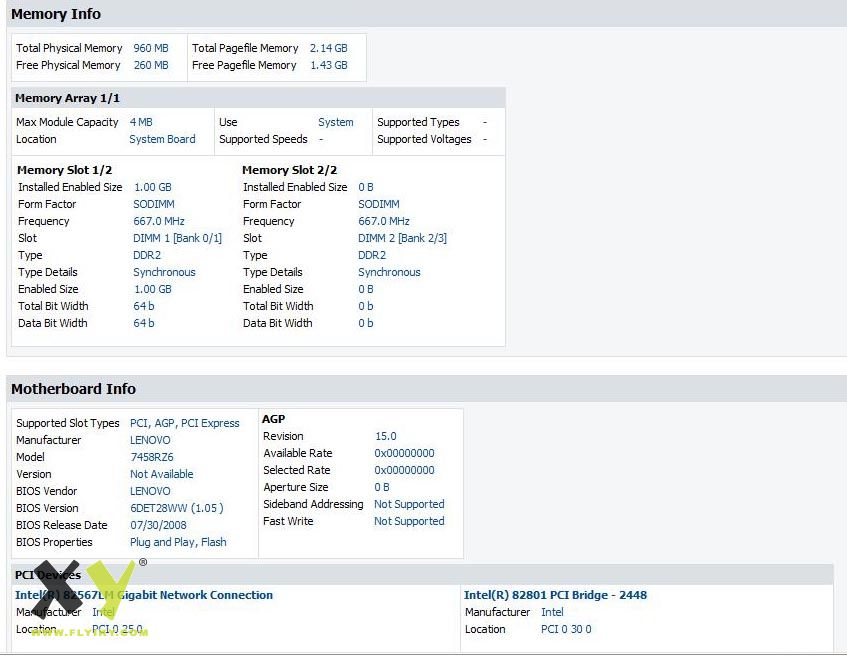Select the AGP Revision value "15.0"
Image resolution: width=847 pixels, height=656 pixels.
(386, 437)
